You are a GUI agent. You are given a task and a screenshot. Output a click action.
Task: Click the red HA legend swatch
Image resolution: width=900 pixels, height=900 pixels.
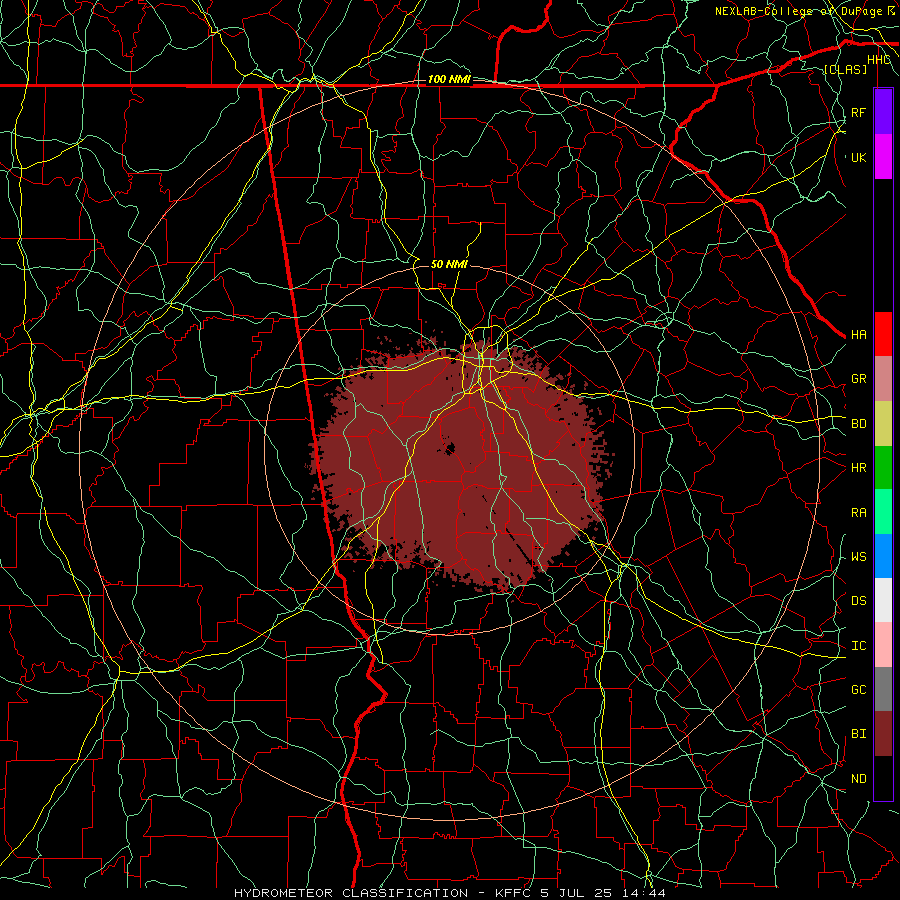coord(883,334)
